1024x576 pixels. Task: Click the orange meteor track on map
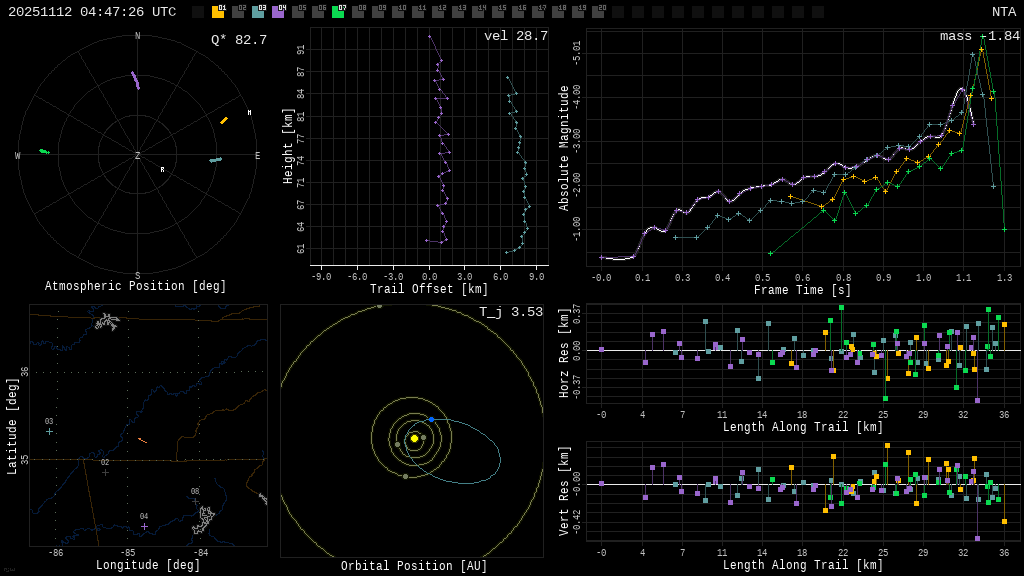pos(142,440)
